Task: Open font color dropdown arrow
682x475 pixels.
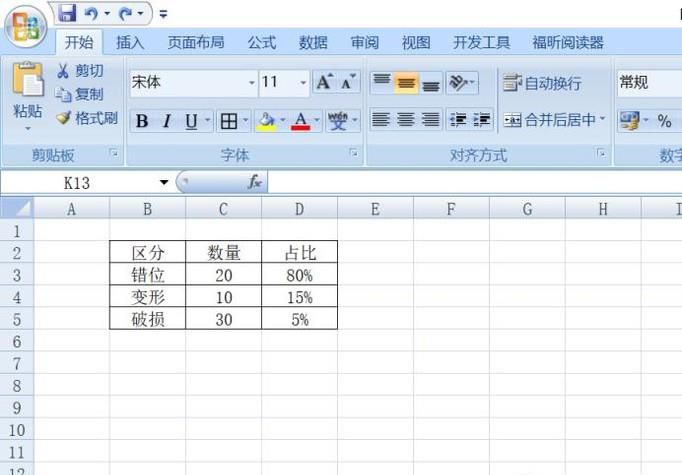Action: pyautogui.click(x=317, y=120)
